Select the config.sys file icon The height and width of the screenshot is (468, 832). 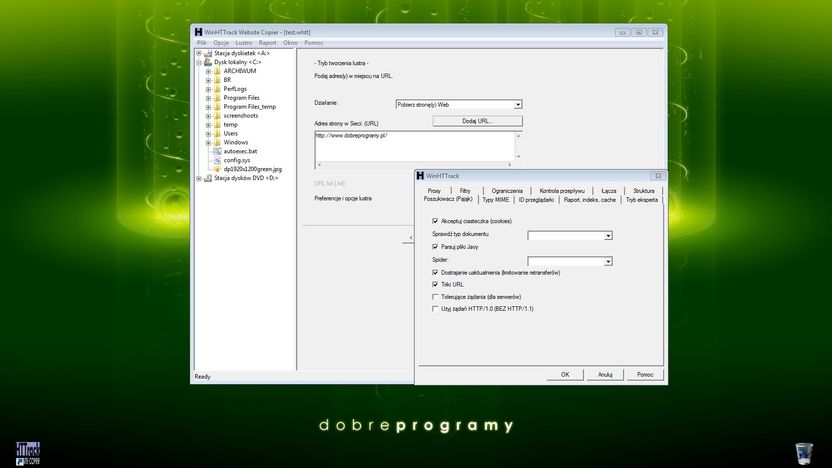(217, 160)
